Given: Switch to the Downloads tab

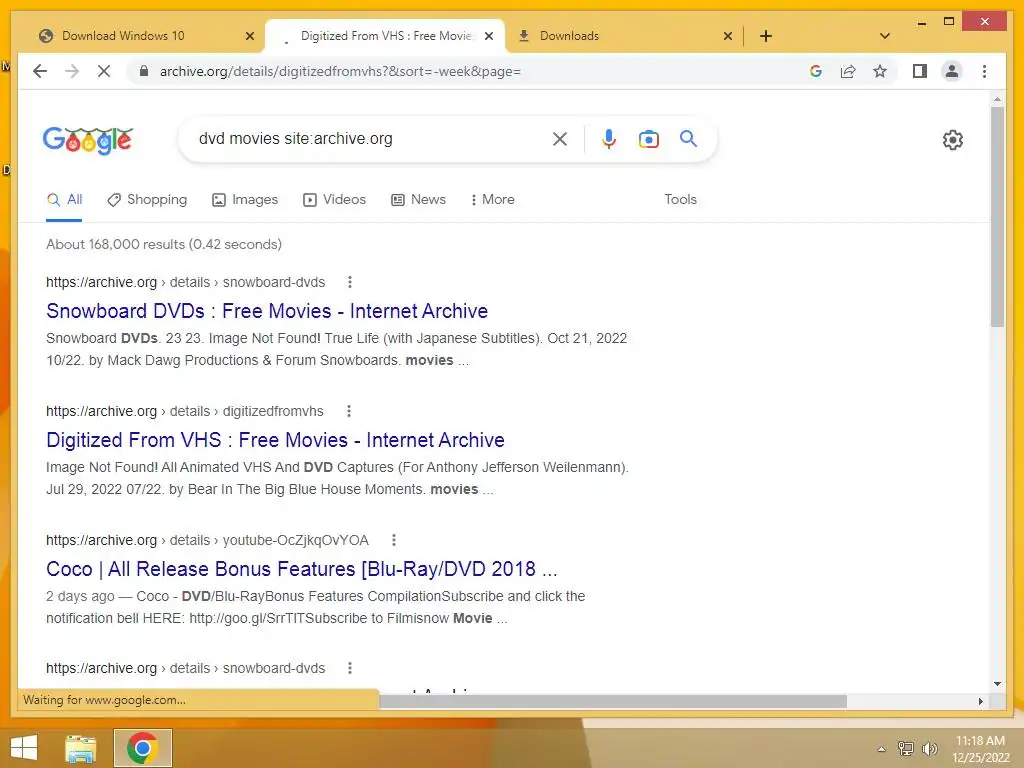Looking at the screenshot, I should coord(624,36).
